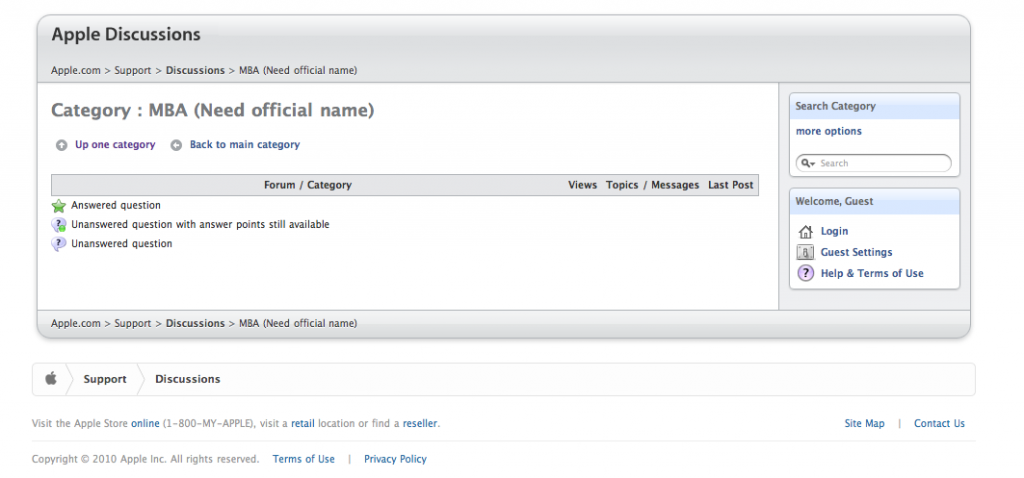Screen dimensions: 1024x478
Task: Click the plain Unanswered question bubble icon
Action: (x=59, y=244)
